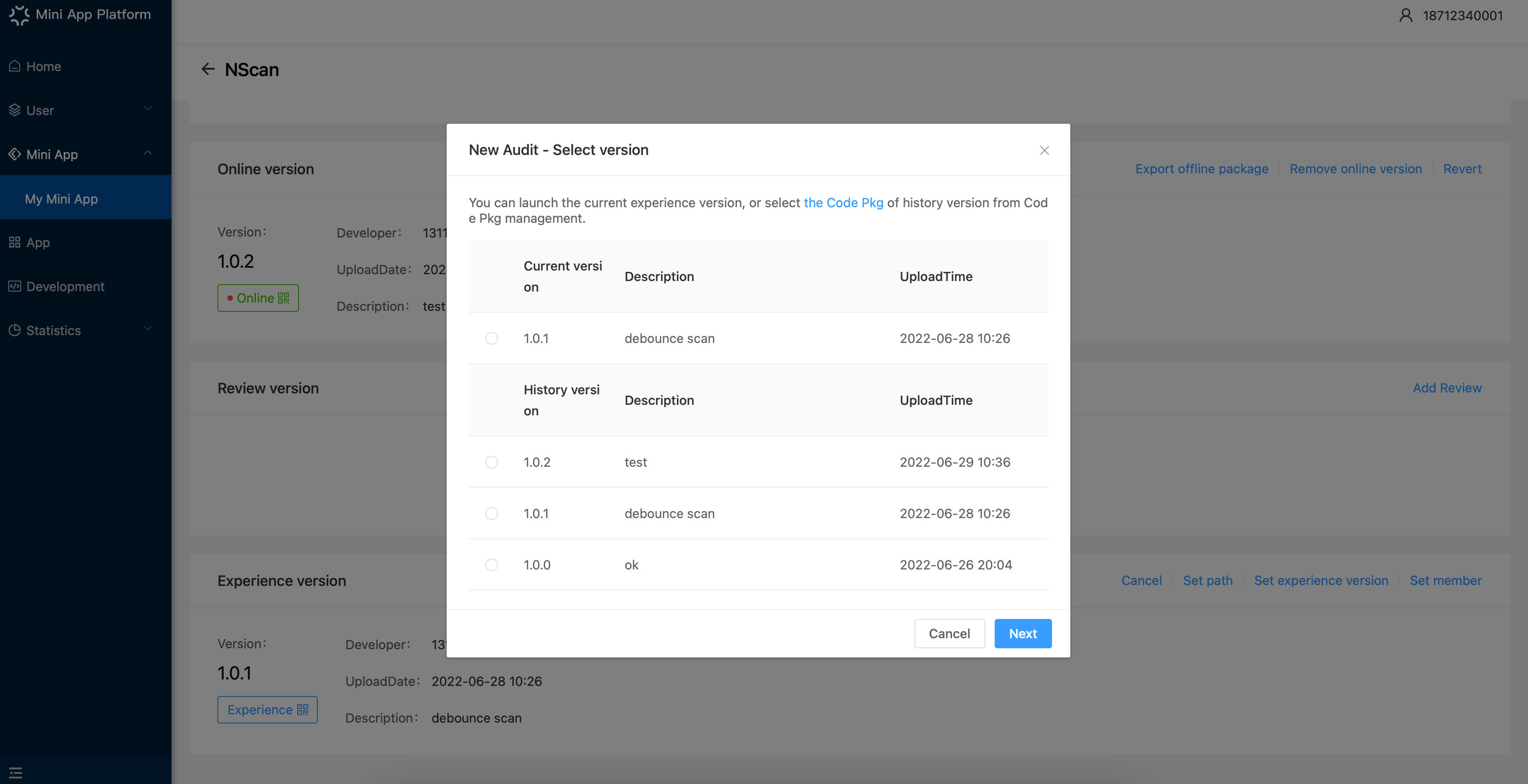Select history version 1.0.1 radio button
The width and height of the screenshot is (1528, 784).
point(491,513)
